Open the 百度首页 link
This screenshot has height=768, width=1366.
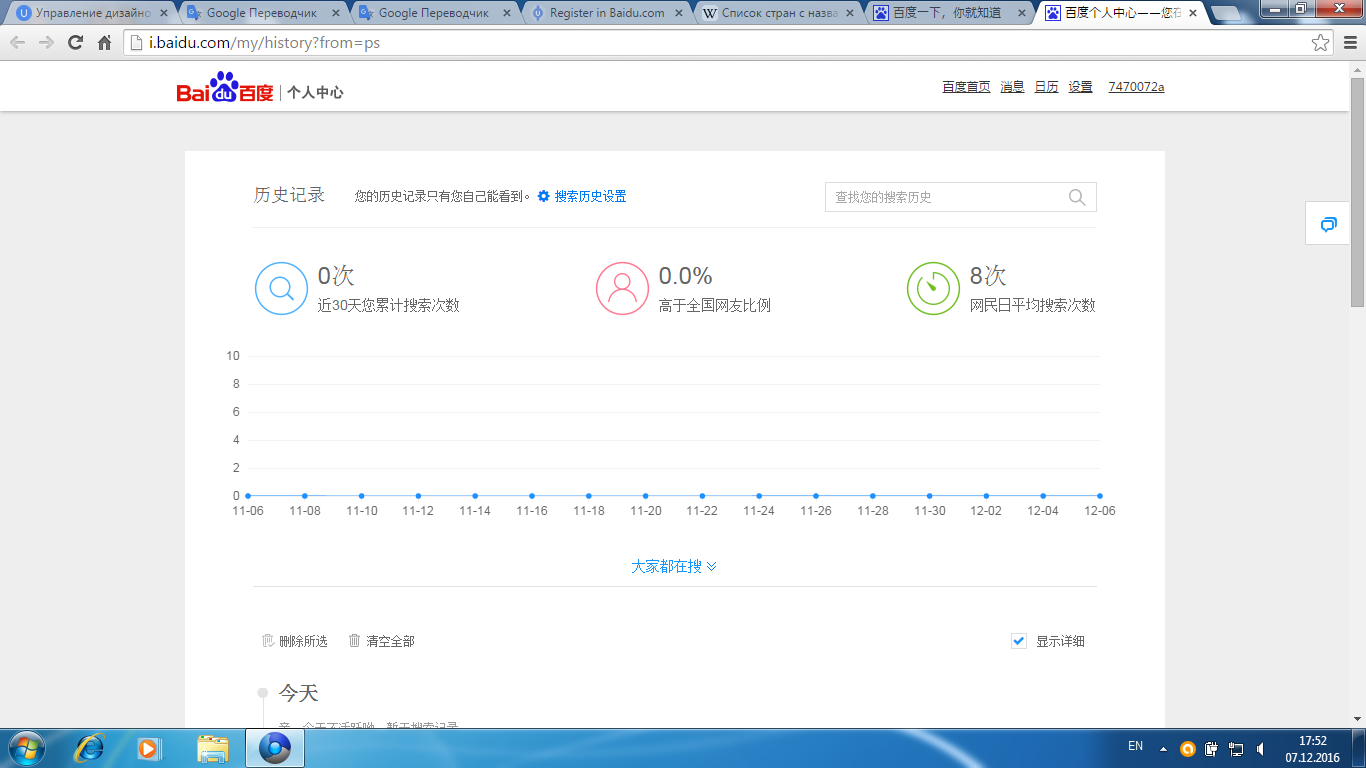[966, 87]
